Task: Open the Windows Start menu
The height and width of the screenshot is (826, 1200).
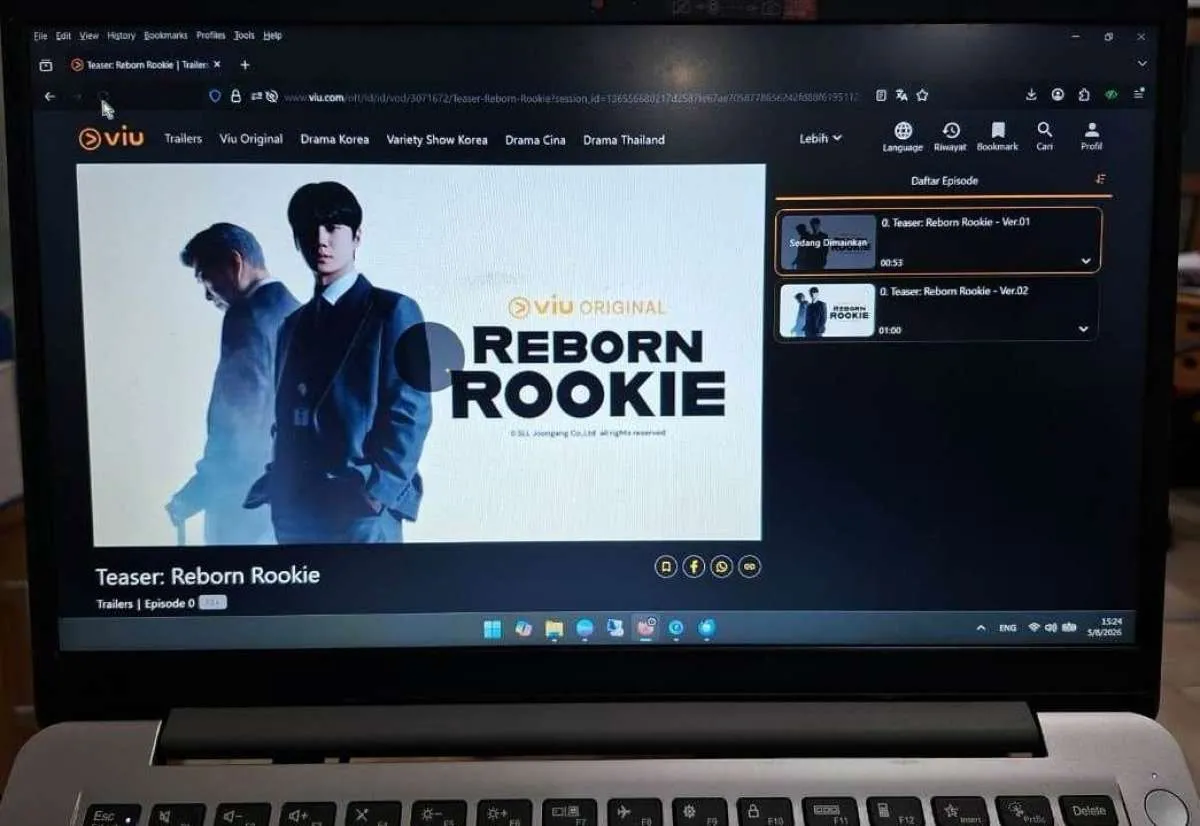Action: 492,628
